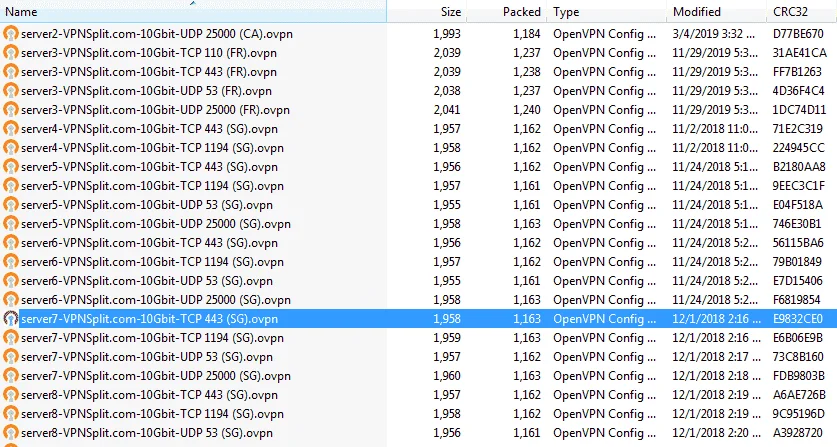Click OpenVPN icon of server8 TCP 1194 (SG)
837x447 pixels.
pyautogui.click(x=11, y=414)
